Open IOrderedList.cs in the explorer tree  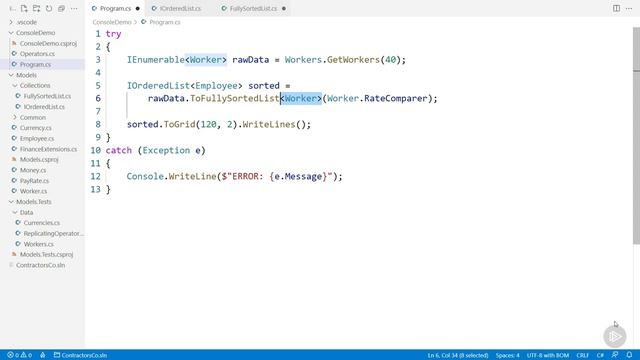pos(44,107)
